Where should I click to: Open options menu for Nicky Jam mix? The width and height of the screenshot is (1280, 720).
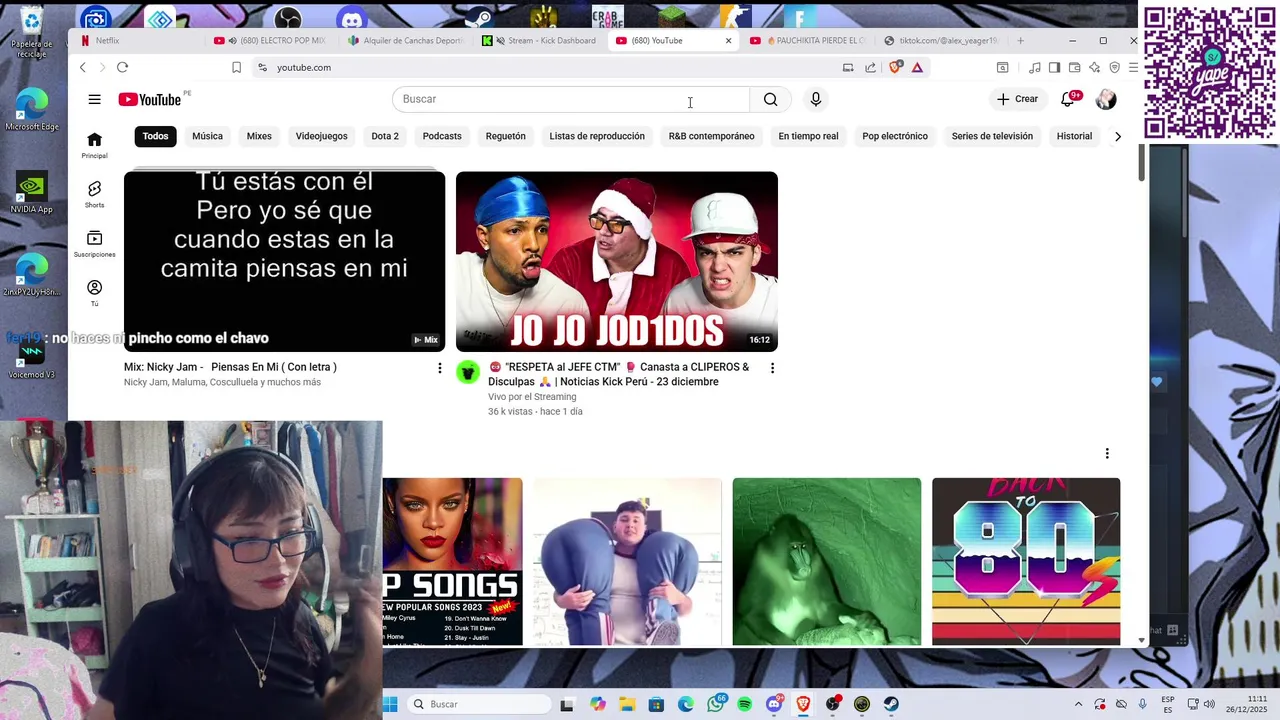click(x=439, y=368)
